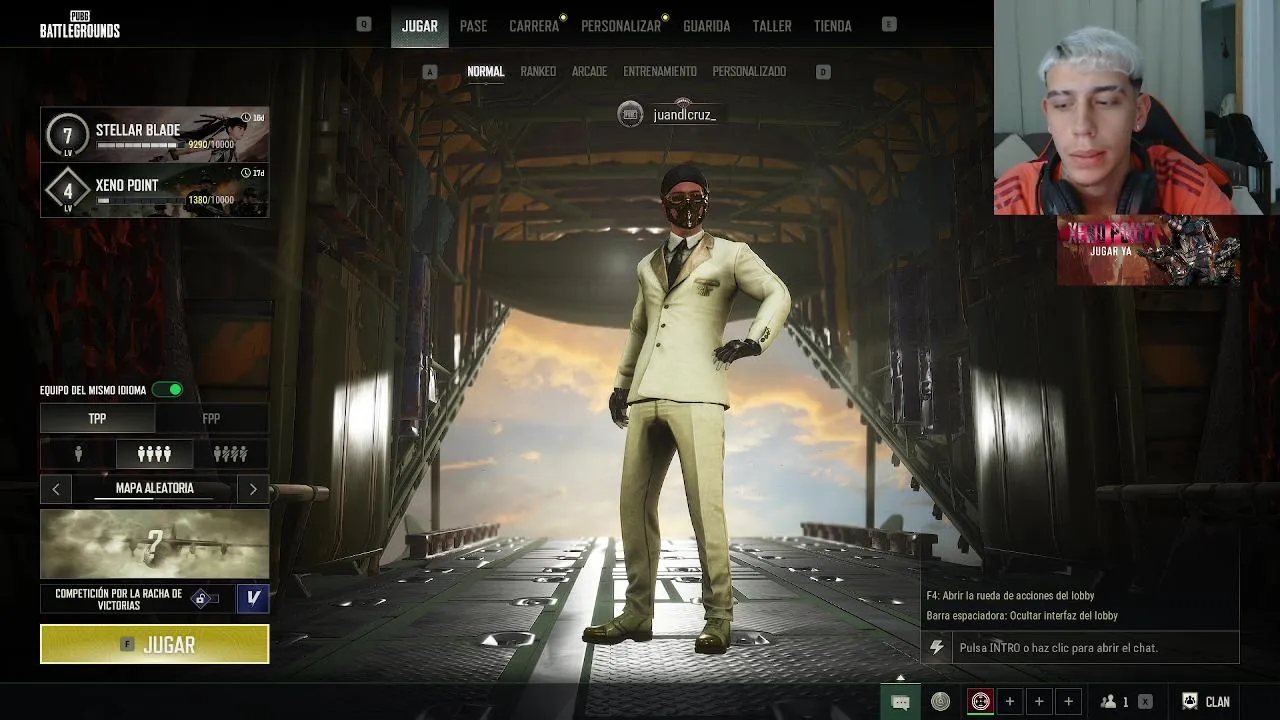Select ARCADE game mode sub-tab
Screen dimensions: 1280x720
pos(589,72)
